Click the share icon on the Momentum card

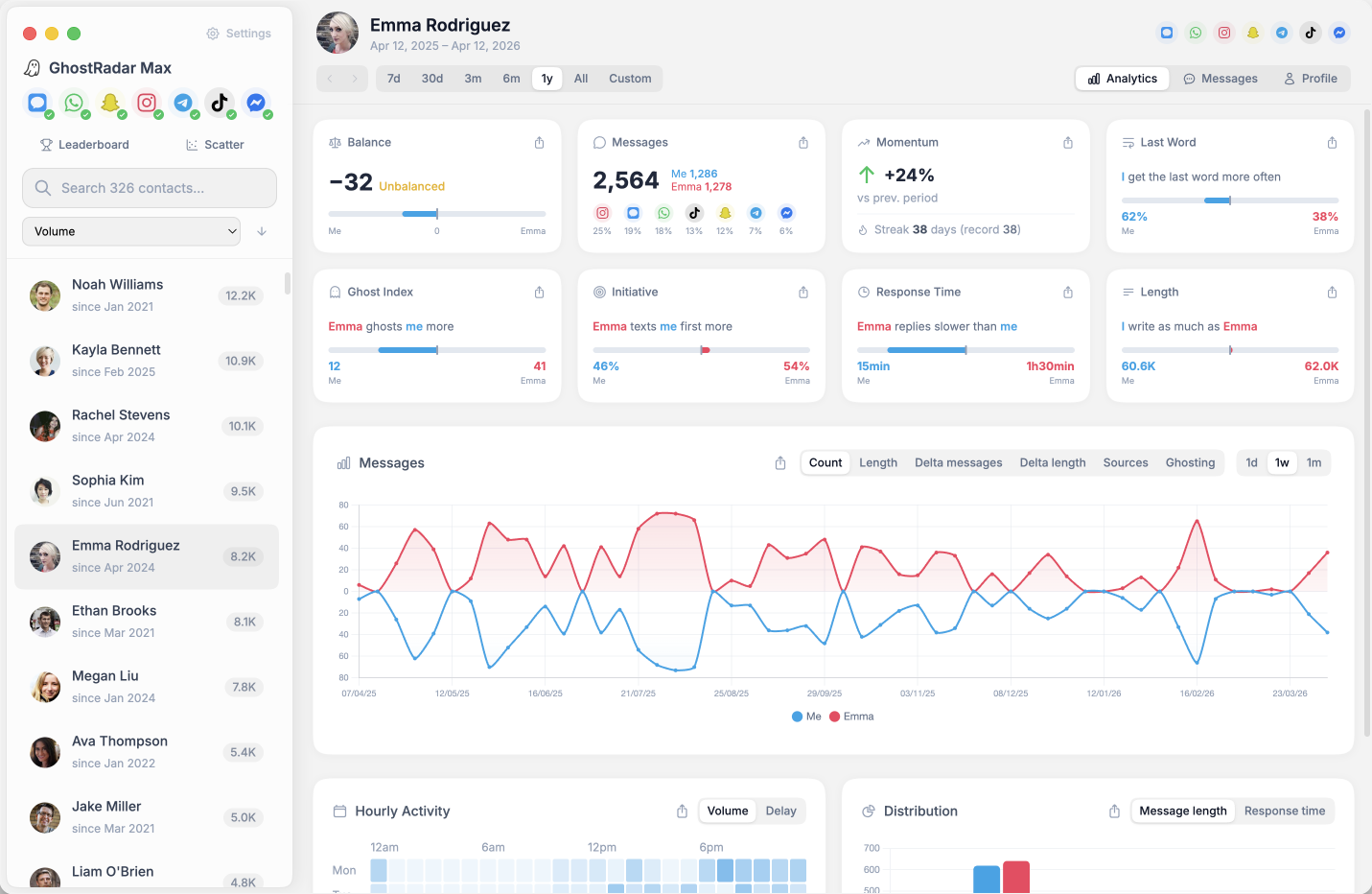pos(1067,142)
